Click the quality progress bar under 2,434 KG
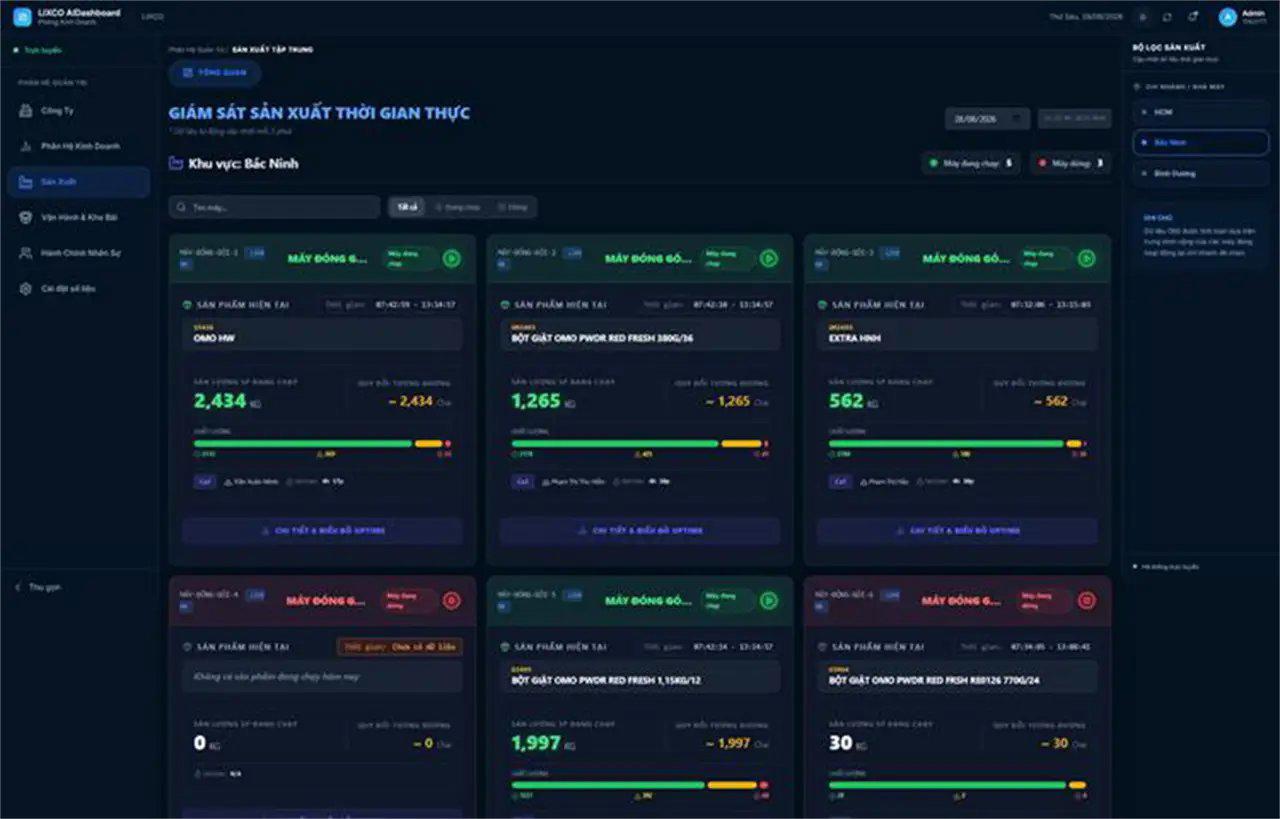 (322, 443)
